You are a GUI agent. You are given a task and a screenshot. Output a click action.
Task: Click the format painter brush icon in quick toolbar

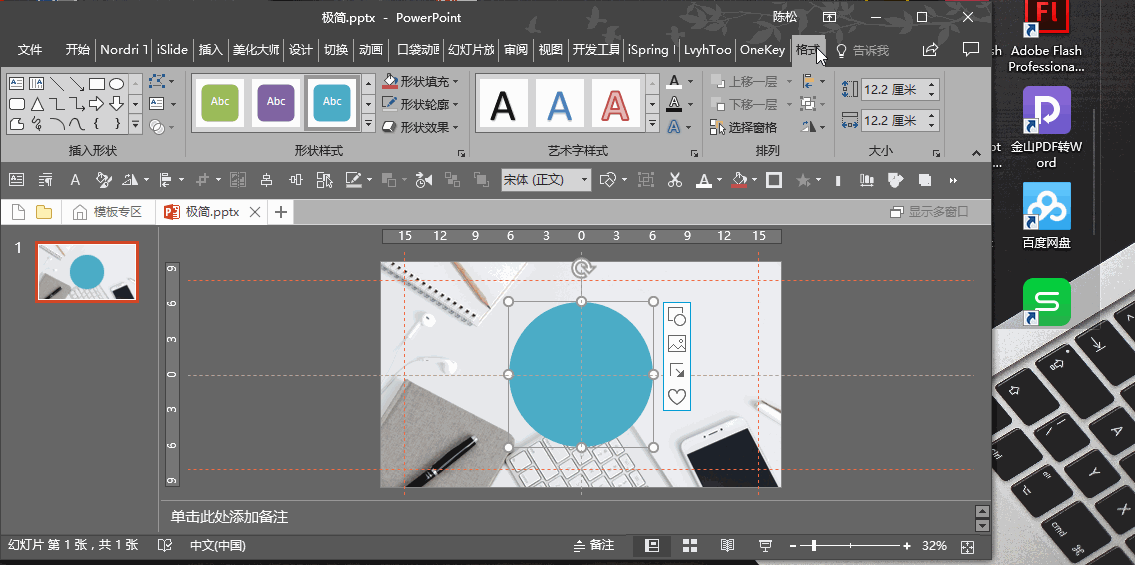[x=104, y=180]
